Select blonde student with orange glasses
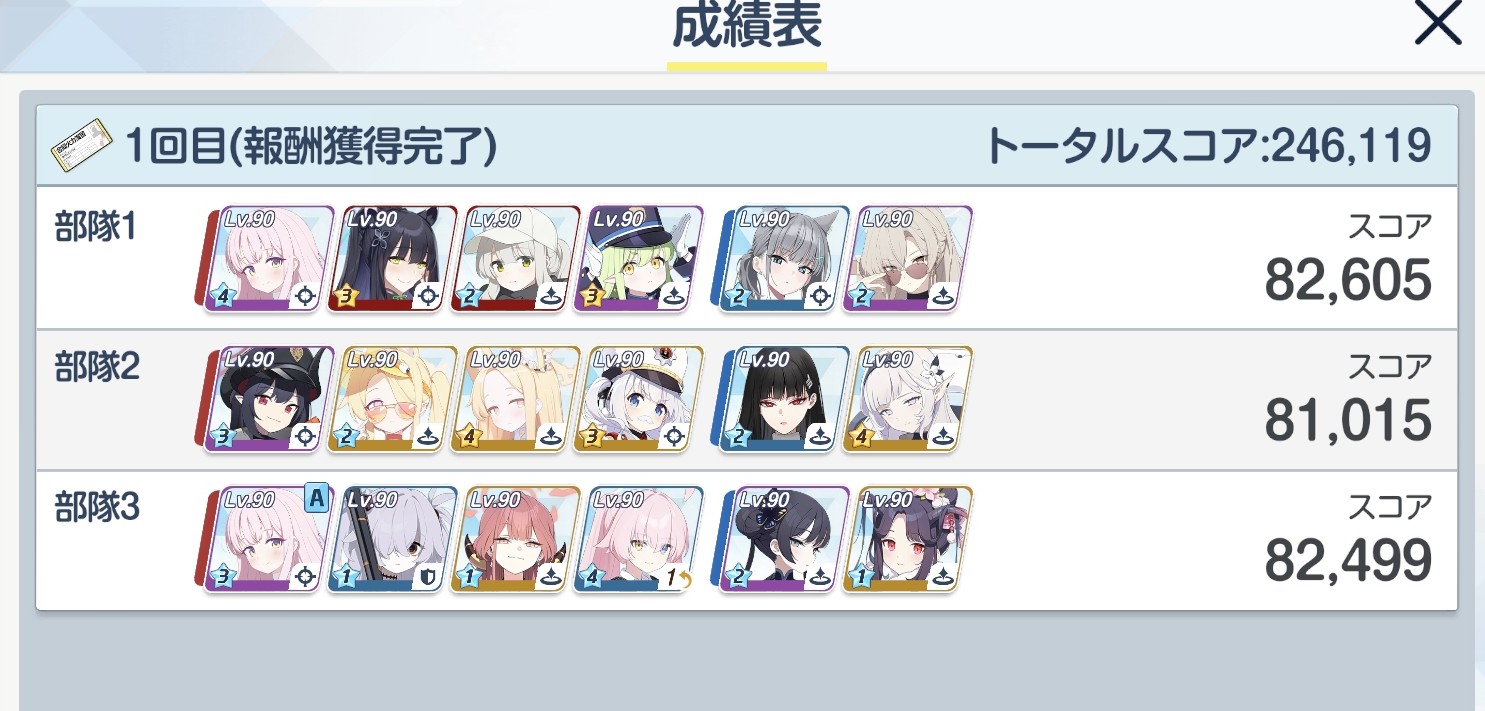Image resolution: width=1485 pixels, height=711 pixels. point(392,399)
